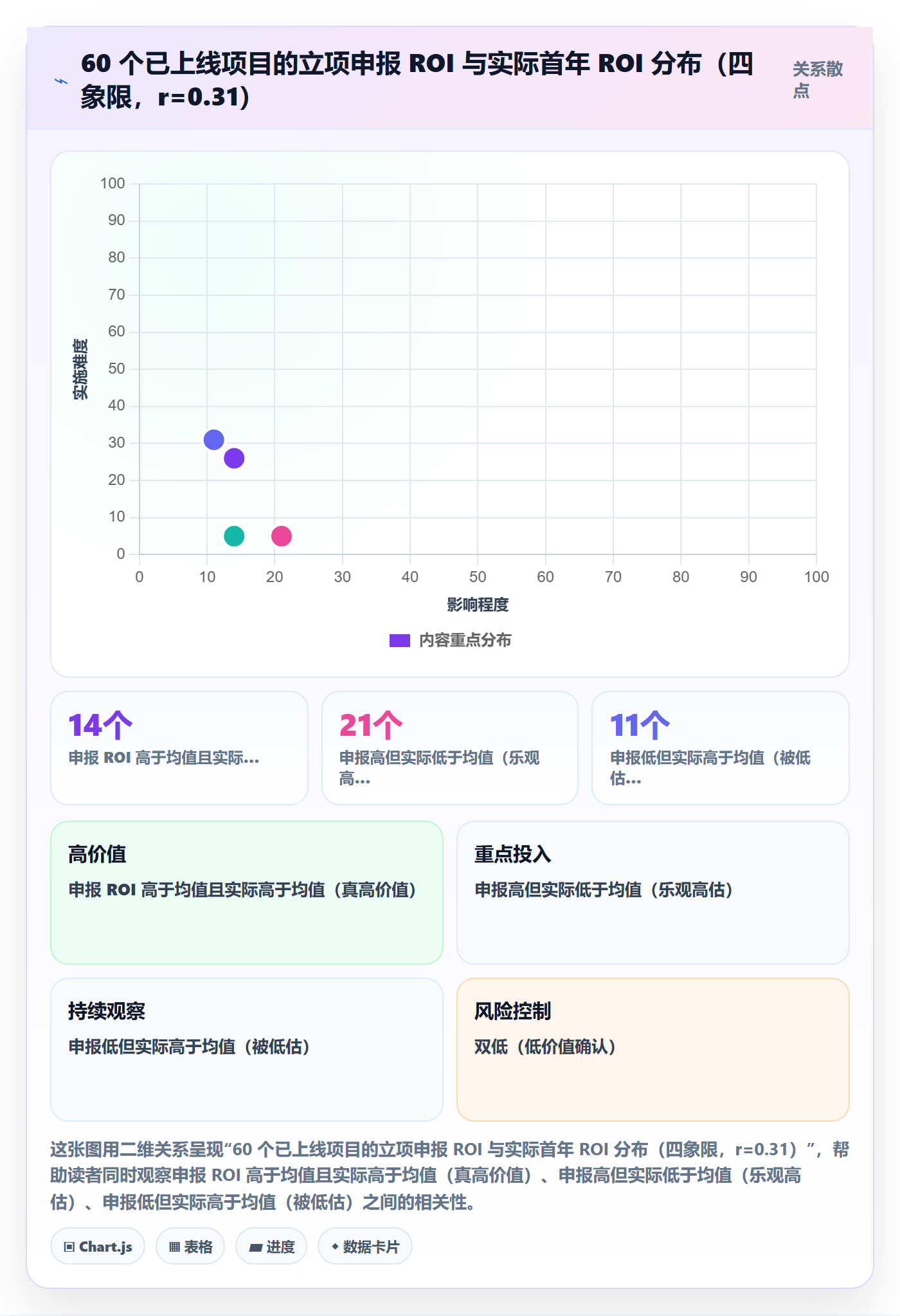Click the purple scatter data point

234,459
